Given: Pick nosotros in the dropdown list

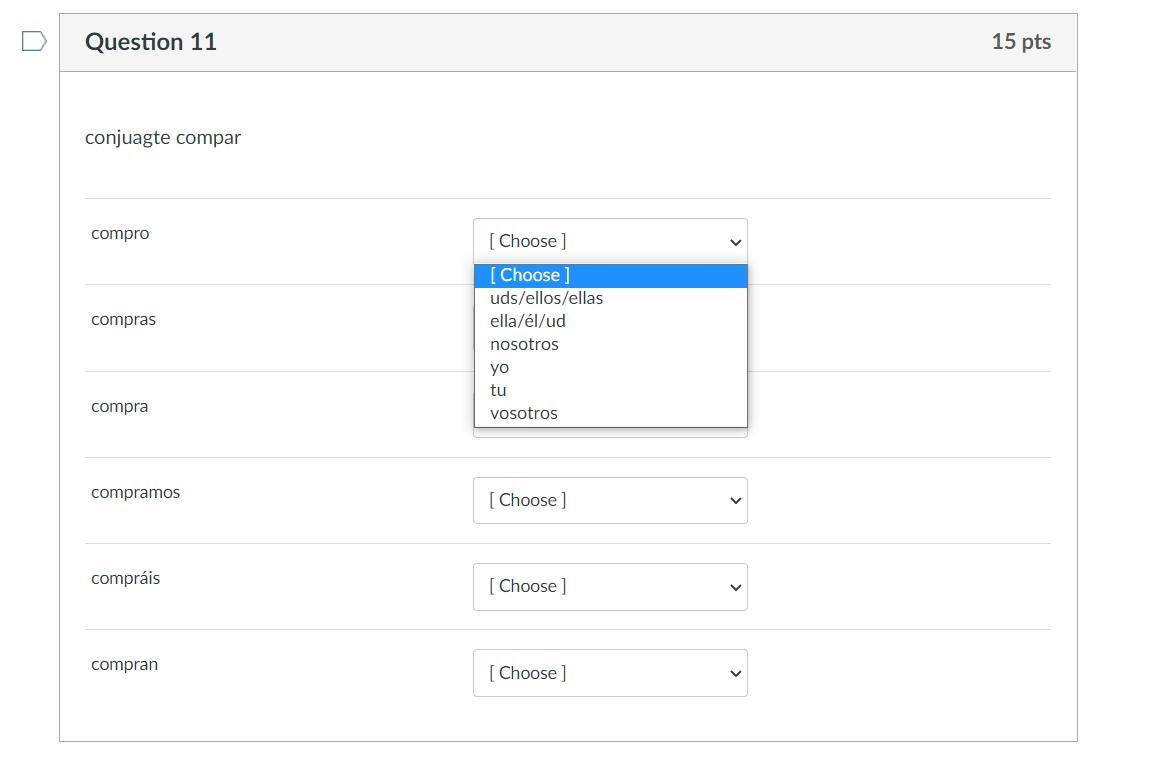Looking at the screenshot, I should click(x=610, y=344).
